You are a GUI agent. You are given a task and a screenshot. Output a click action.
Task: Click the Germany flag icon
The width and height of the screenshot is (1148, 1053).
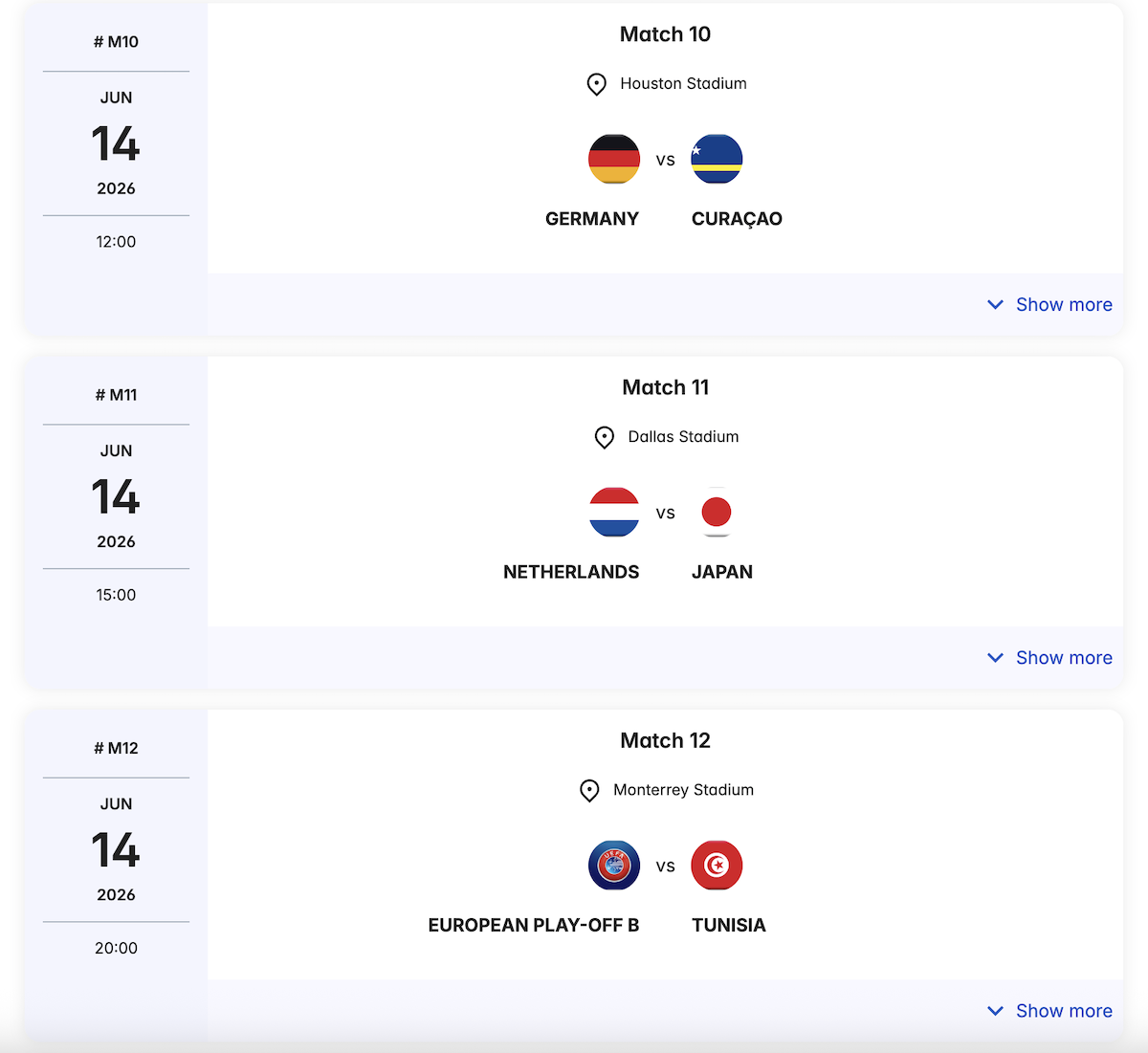614,159
